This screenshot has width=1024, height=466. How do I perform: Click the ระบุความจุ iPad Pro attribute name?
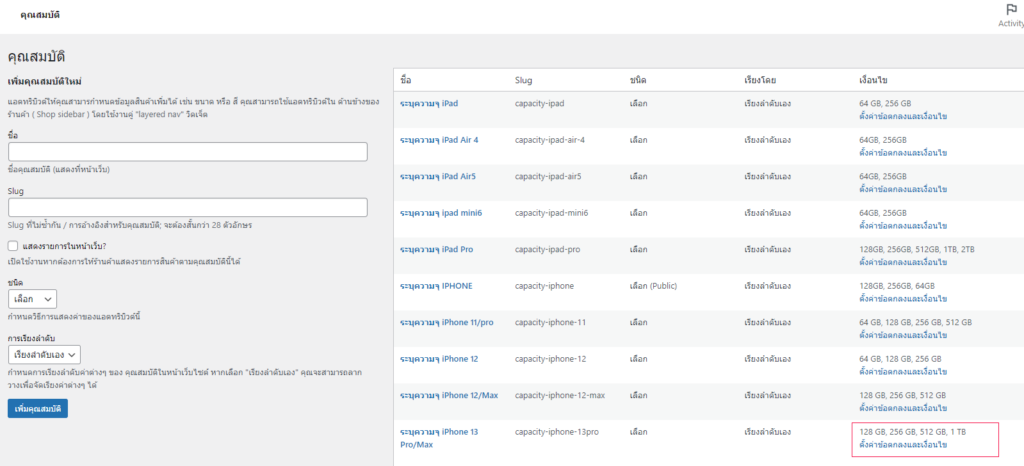tap(436, 249)
